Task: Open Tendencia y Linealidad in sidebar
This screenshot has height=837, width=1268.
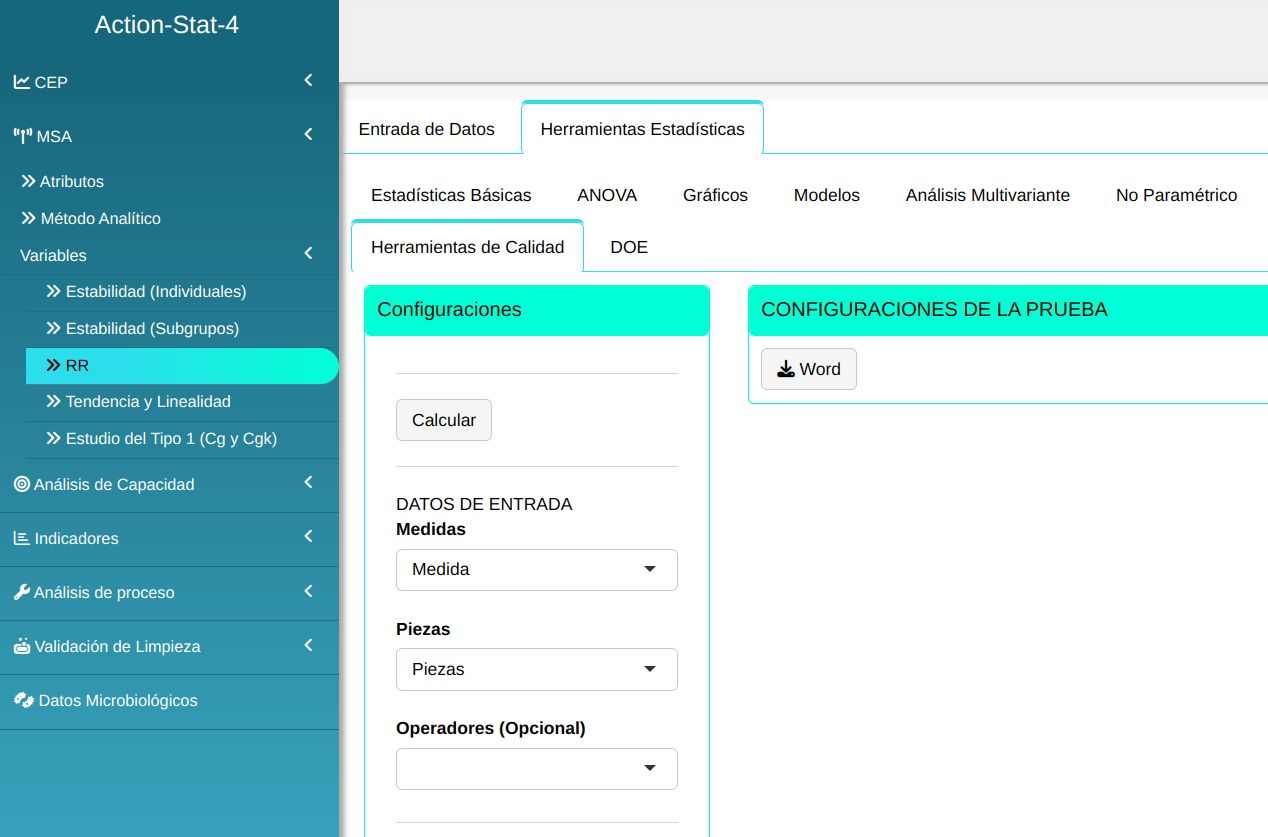Action: point(148,402)
